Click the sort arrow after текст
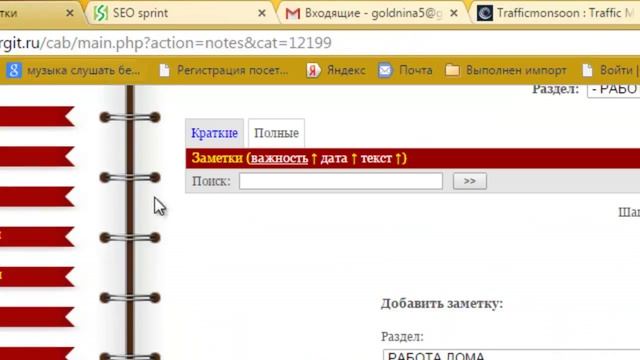Image resolution: width=640 pixels, height=360 pixels. (398, 158)
